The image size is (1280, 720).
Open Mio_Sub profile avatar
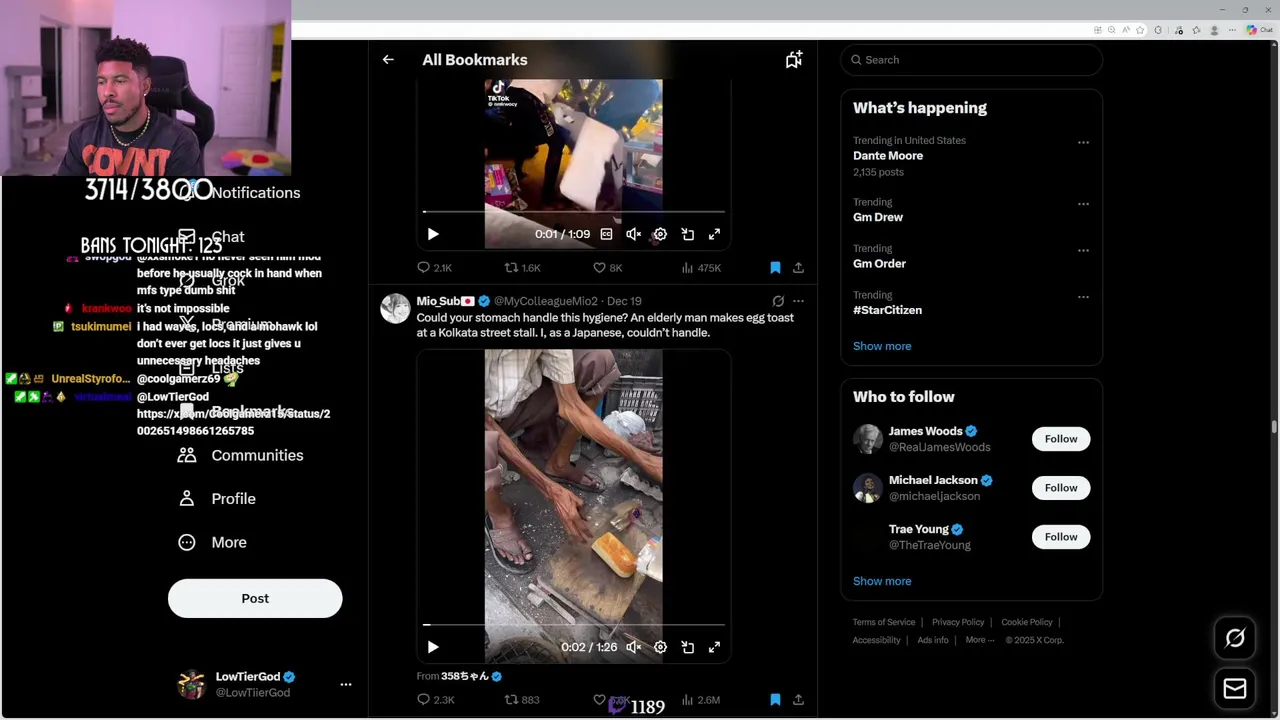coord(396,308)
